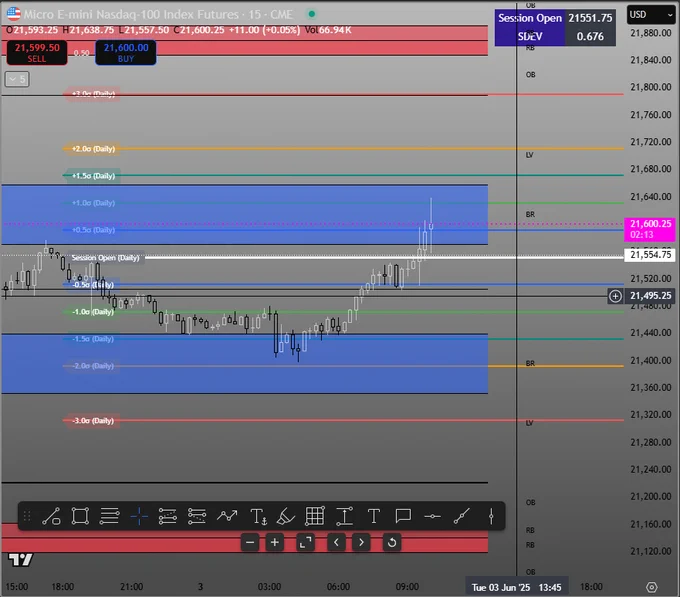Image resolution: width=680 pixels, height=597 pixels.
Task: Select the Session Open (Daily) label
Action: [x=105, y=258]
